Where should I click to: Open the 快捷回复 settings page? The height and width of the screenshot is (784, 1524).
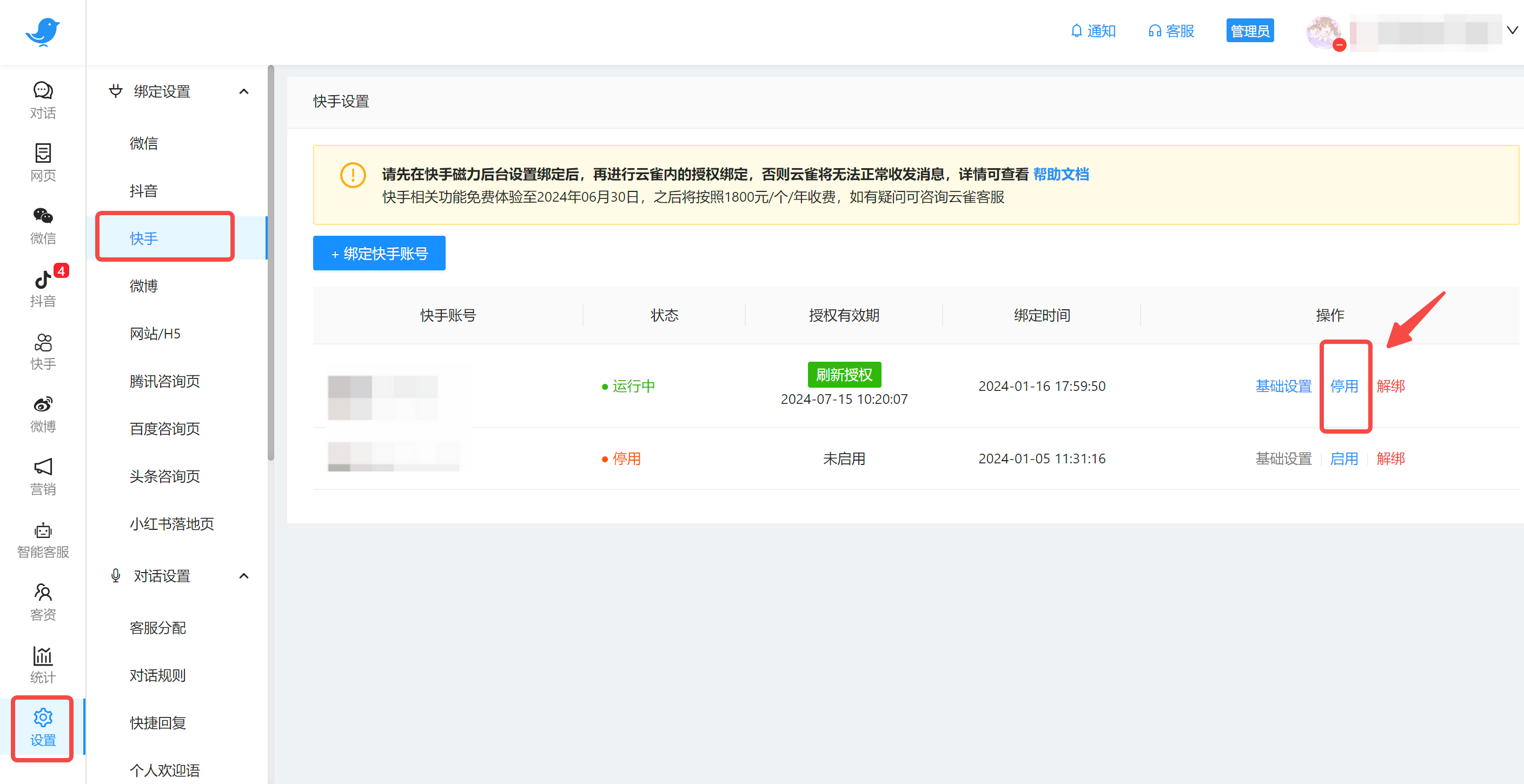(157, 722)
